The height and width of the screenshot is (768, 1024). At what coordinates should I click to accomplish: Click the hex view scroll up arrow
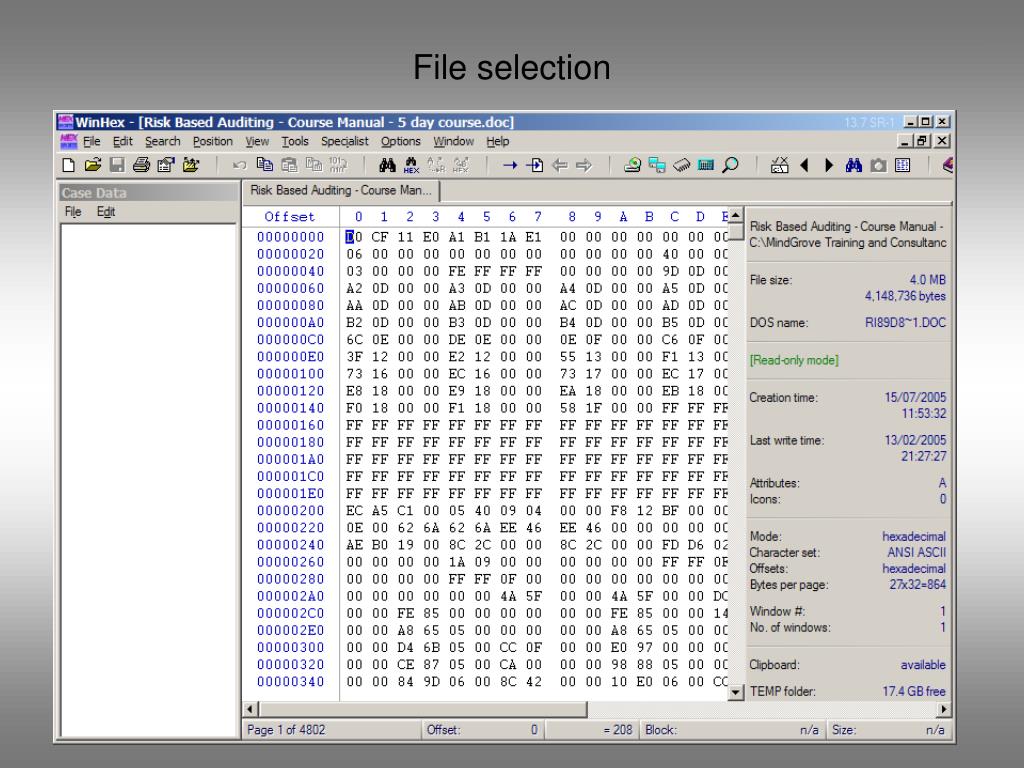pyautogui.click(x=735, y=215)
